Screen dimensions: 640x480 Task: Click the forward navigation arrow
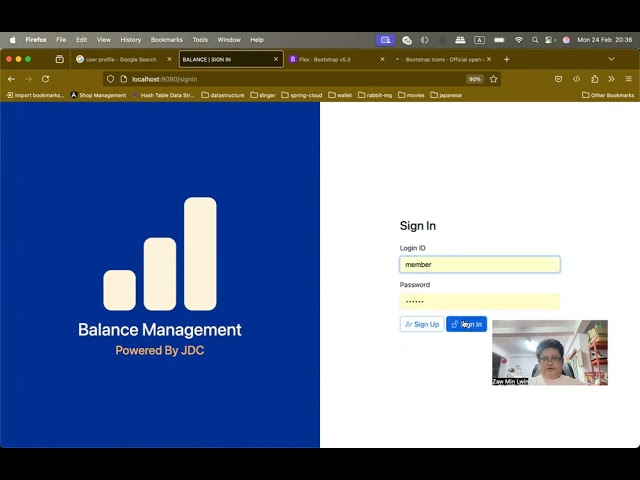(x=28, y=79)
